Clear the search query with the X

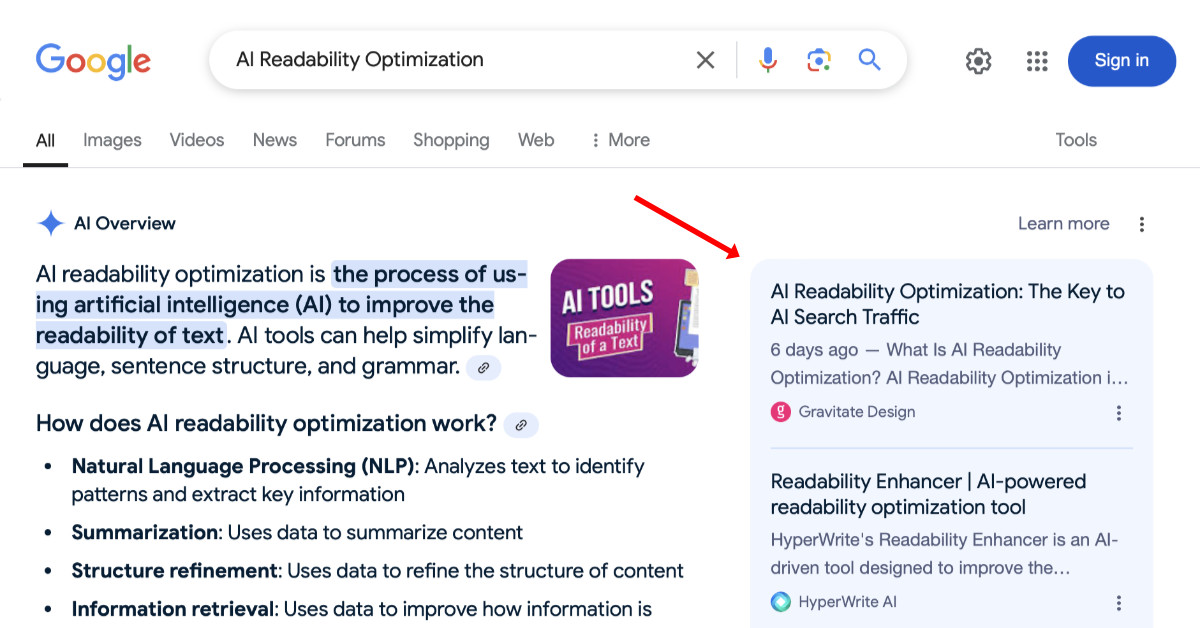coord(705,60)
